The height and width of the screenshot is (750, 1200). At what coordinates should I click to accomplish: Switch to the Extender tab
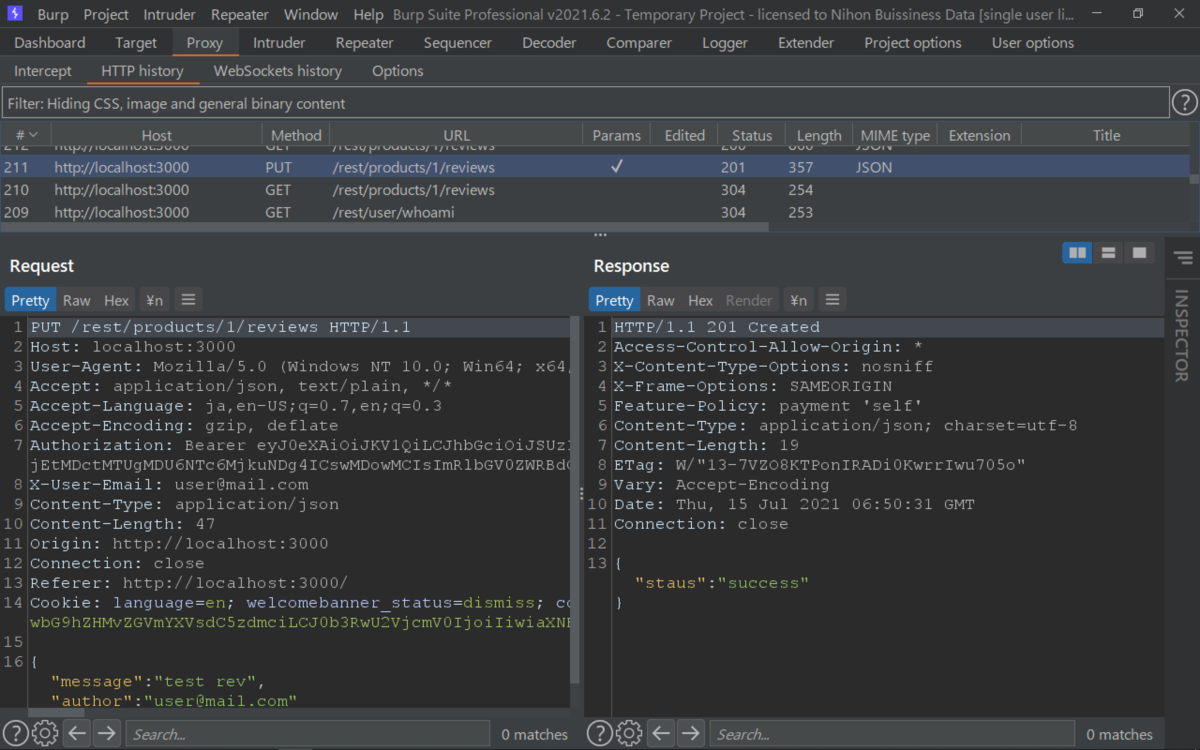click(x=806, y=43)
